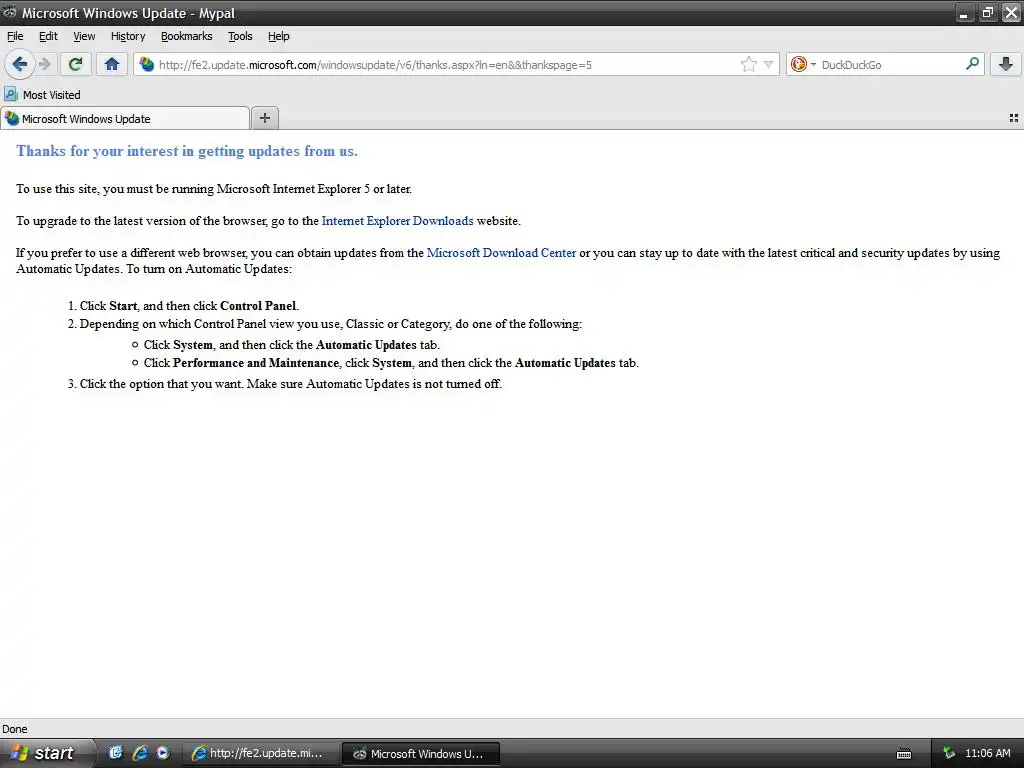Open the Edit menu

[x=48, y=37]
